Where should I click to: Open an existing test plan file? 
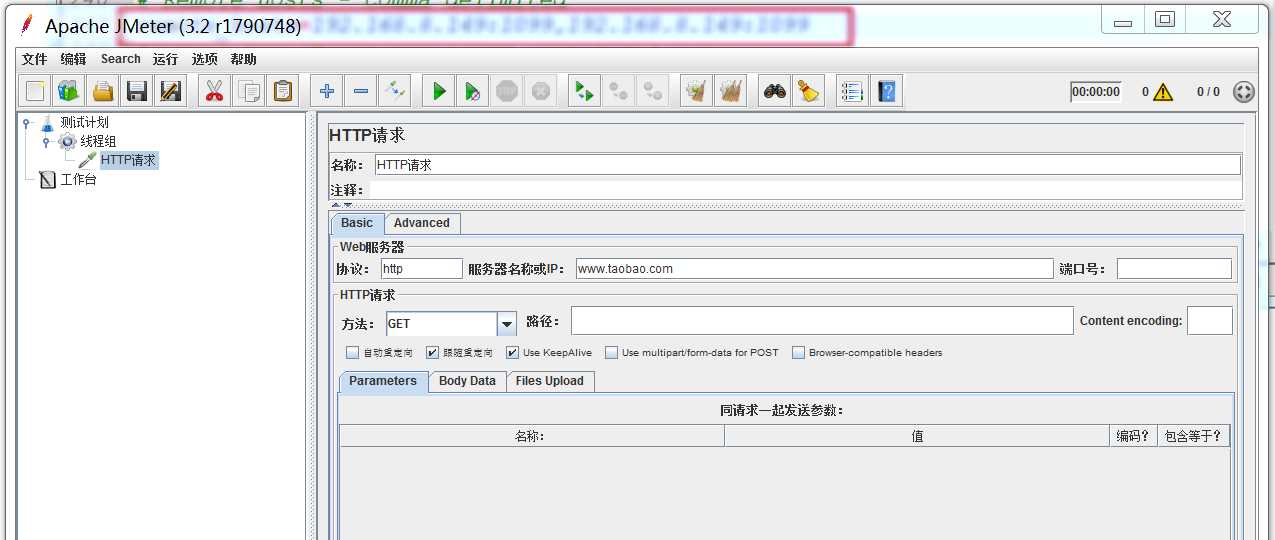[x=103, y=92]
